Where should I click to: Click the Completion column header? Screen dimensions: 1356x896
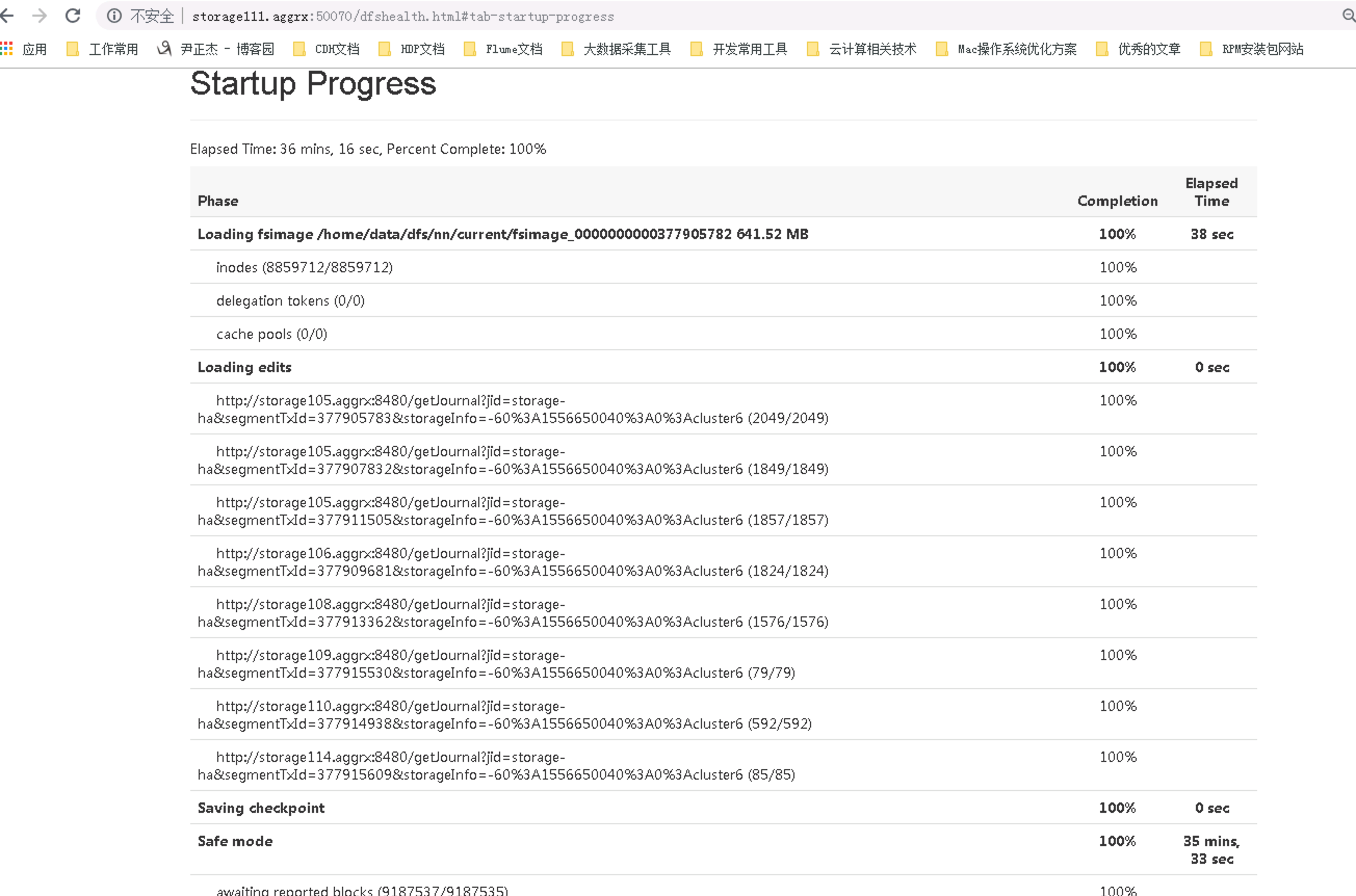[x=1118, y=201]
